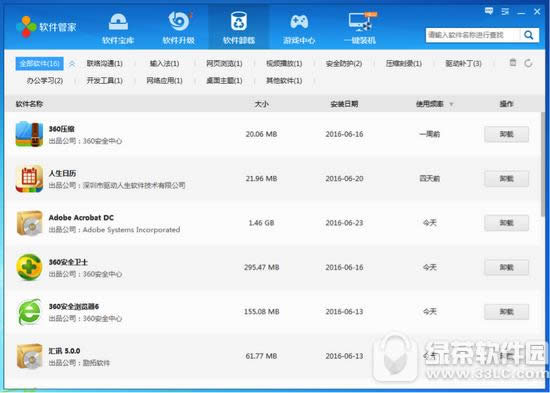
Task: Uninstall 360压缩 with 卸载 button
Action: [x=506, y=134]
